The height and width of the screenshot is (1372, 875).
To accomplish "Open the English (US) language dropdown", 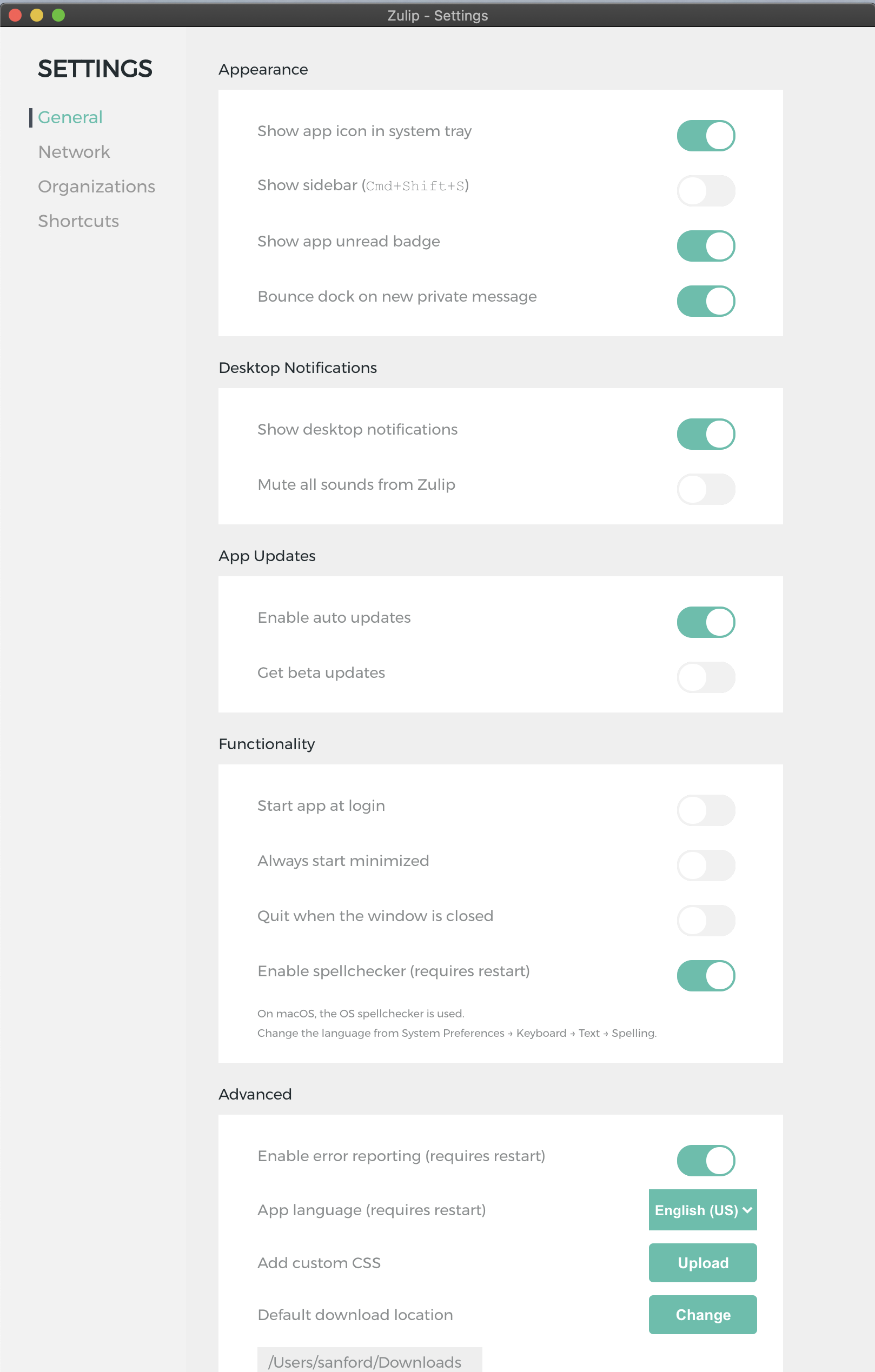I will [x=702, y=1210].
